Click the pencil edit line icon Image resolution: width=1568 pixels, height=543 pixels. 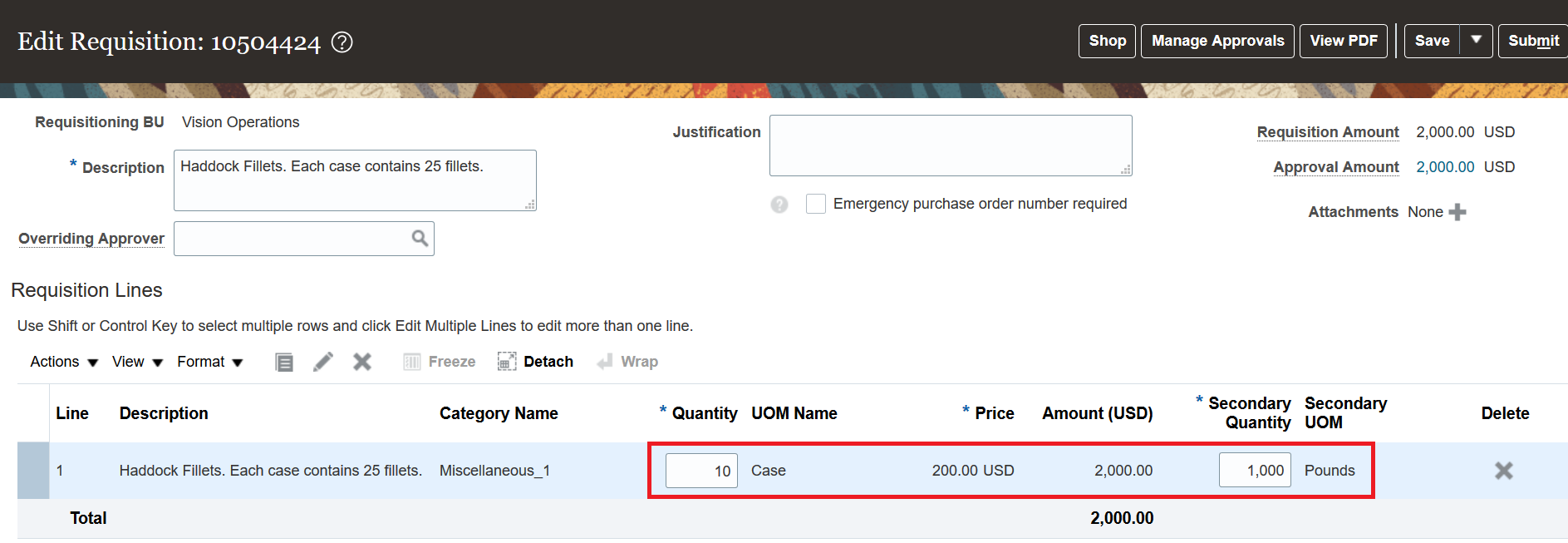323,362
